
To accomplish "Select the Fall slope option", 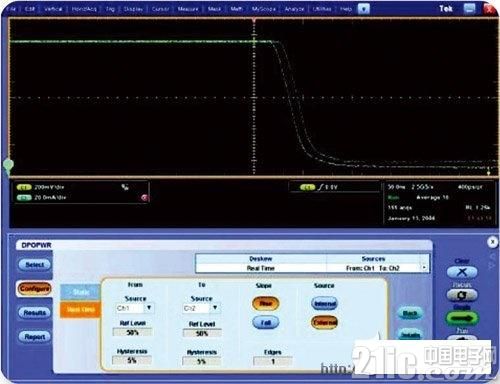I will point(266,323).
